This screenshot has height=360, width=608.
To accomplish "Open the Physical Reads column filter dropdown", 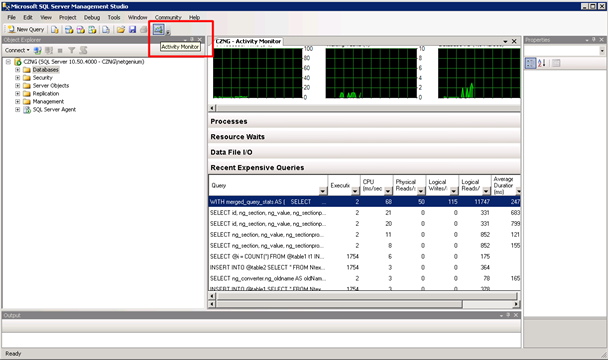I will click(421, 191).
